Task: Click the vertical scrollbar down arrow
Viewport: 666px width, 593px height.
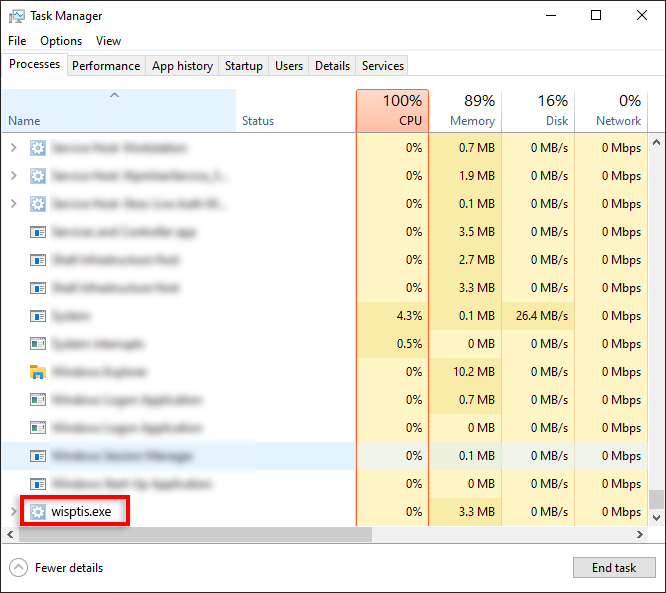Action: 656,517
